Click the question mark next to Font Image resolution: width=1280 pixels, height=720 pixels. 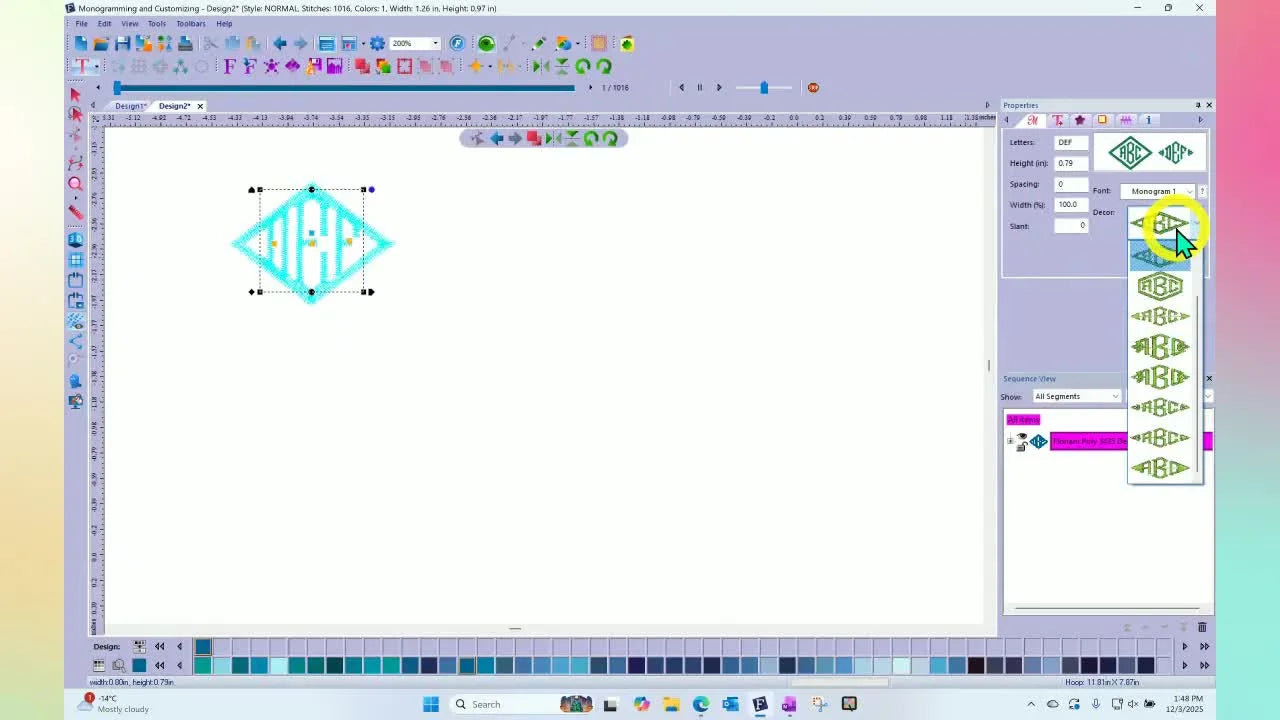1202,191
